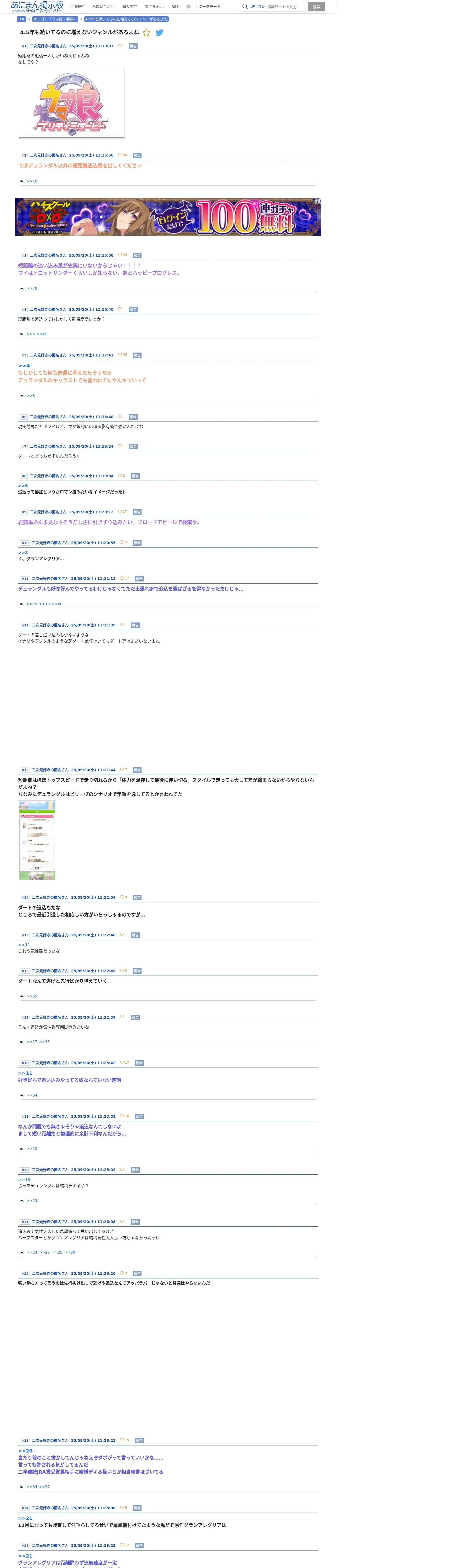Click the reply arrow icon under post 2
The width and height of the screenshot is (474, 1568).
pos(22,181)
